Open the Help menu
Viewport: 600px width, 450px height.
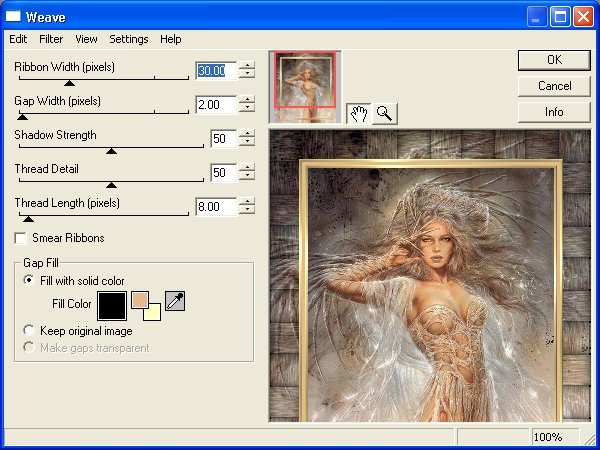(171, 39)
